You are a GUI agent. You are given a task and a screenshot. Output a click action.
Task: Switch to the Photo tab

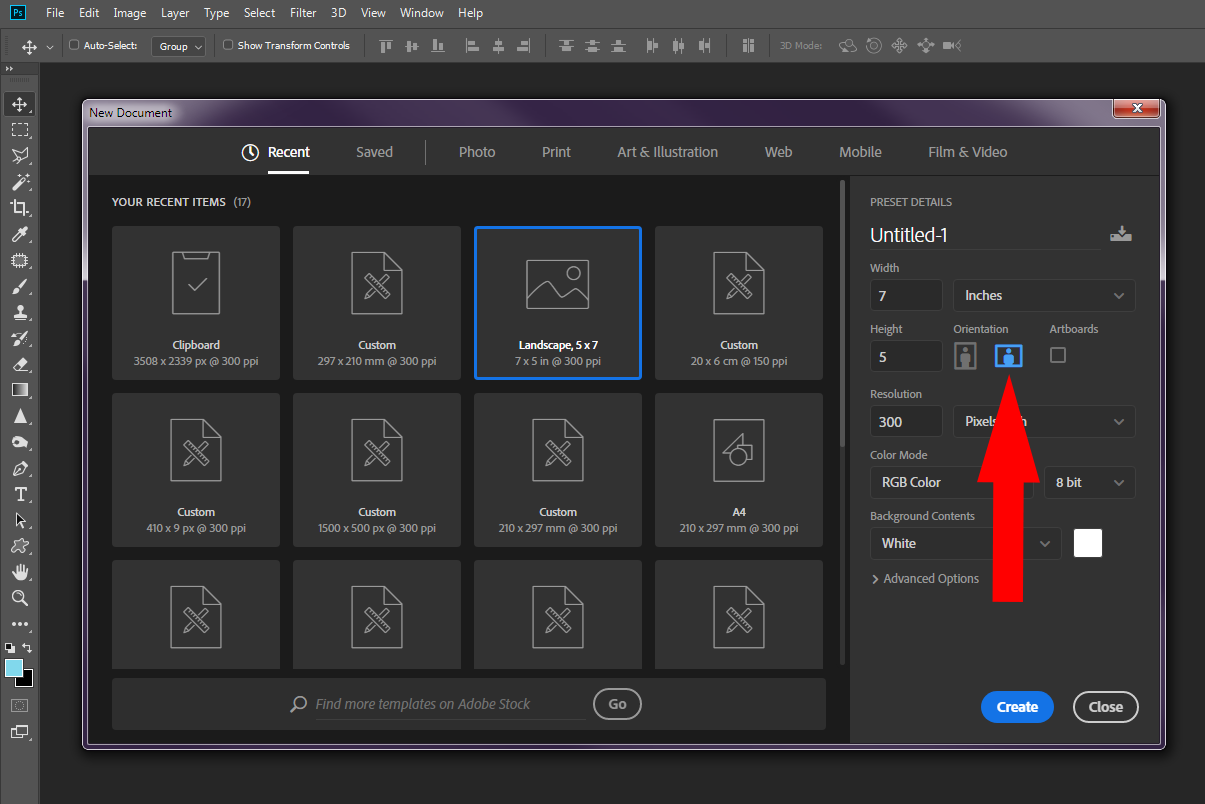pos(477,152)
